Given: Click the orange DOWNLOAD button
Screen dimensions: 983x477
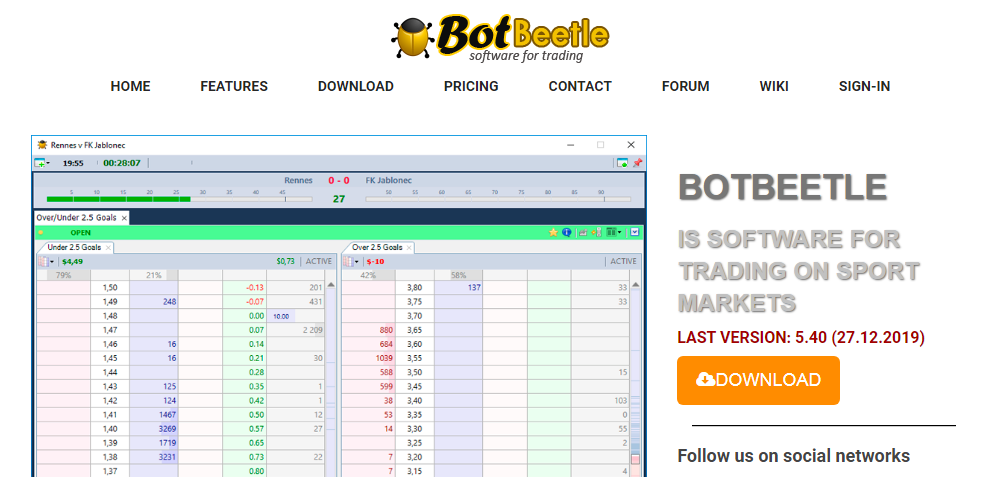Looking at the screenshot, I should click(x=758, y=380).
